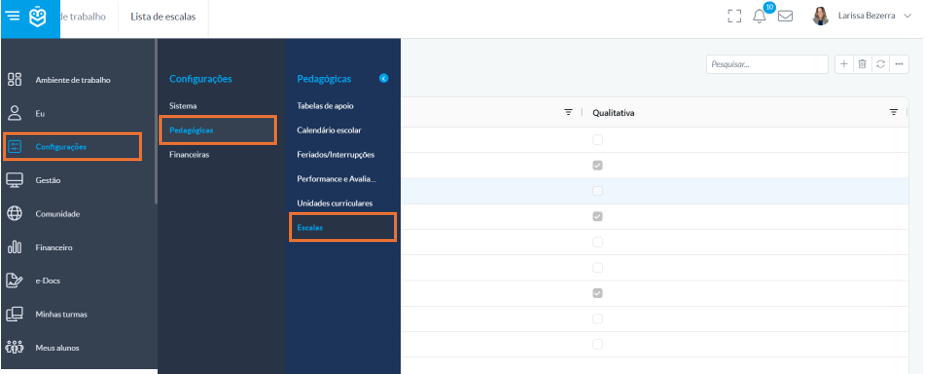The image size is (927, 374).
Task: Open the three-dots more options icon
Action: [x=899, y=64]
